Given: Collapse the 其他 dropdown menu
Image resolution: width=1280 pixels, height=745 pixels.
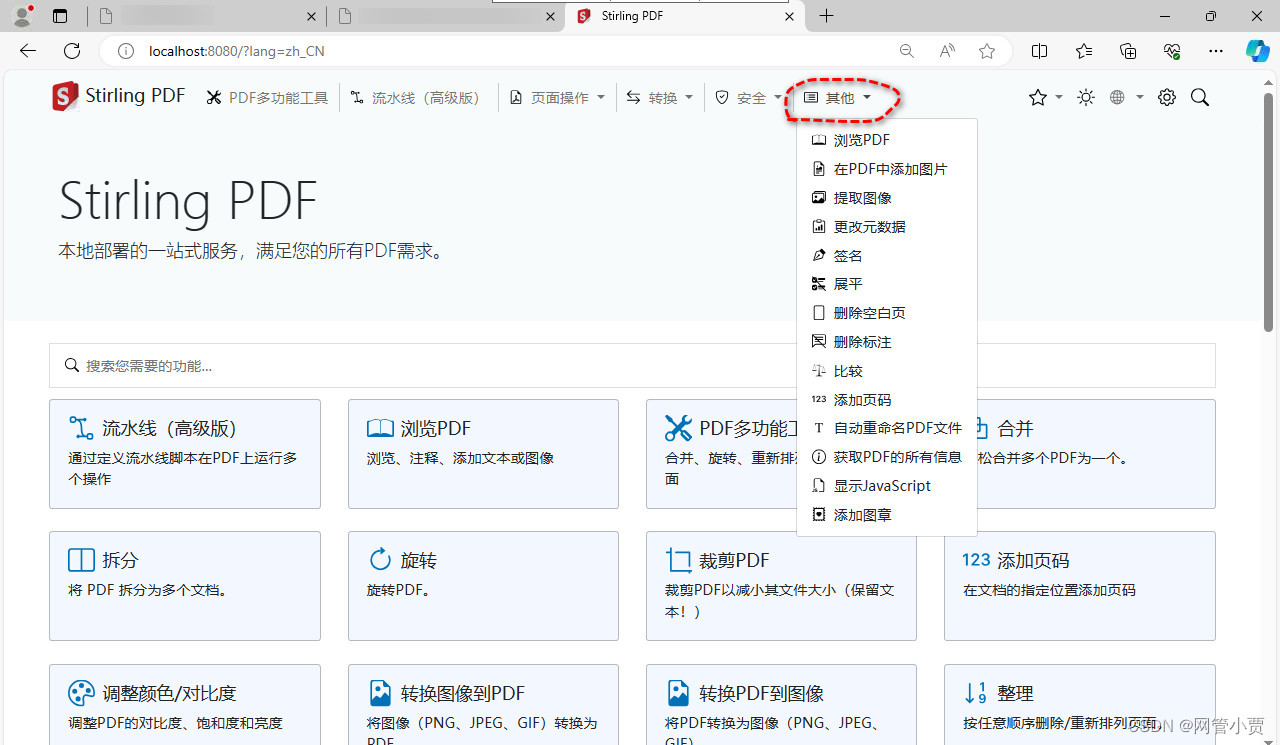Looking at the screenshot, I should [838, 97].
